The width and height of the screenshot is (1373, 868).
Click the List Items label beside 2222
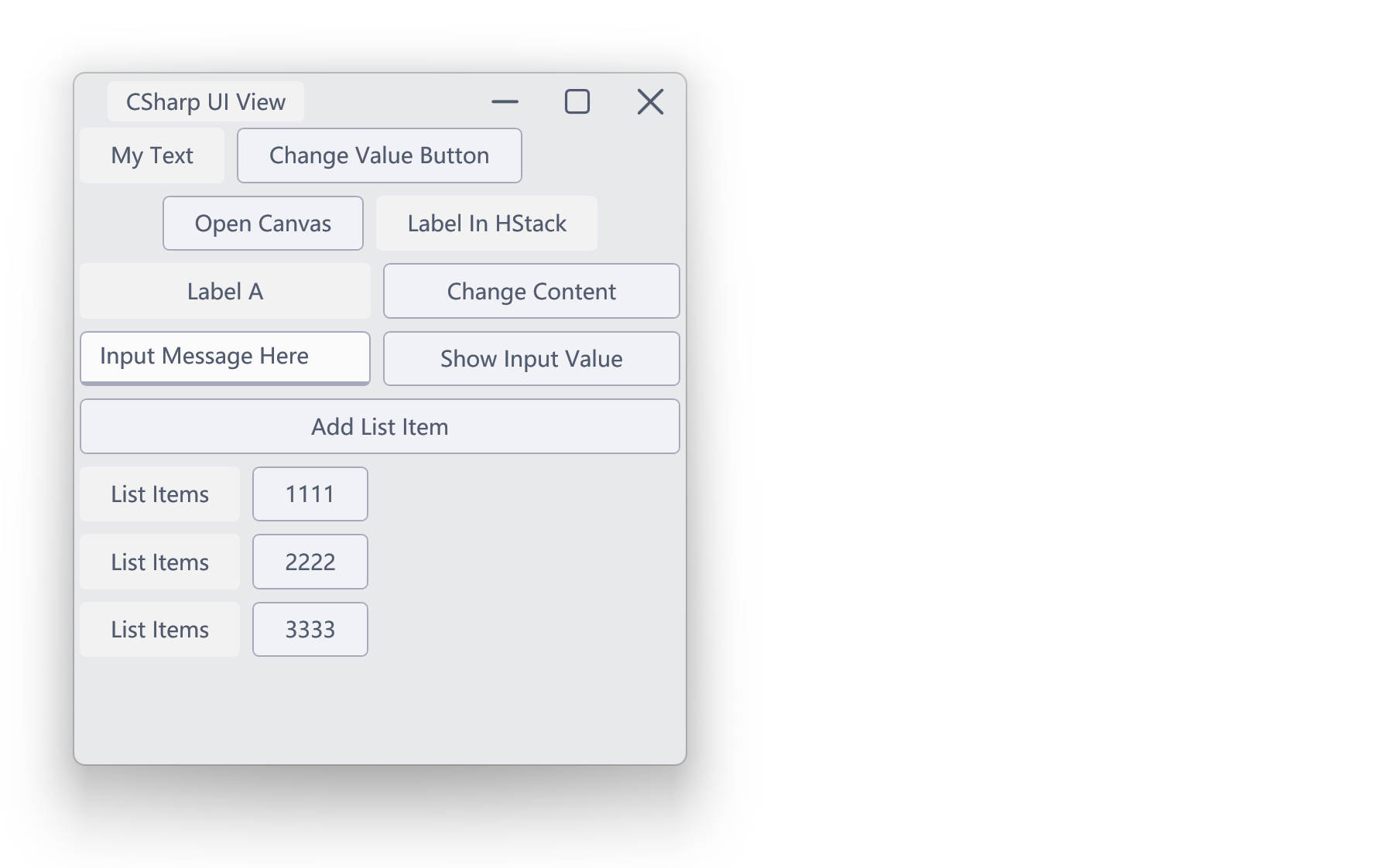(x=159, y=562)
